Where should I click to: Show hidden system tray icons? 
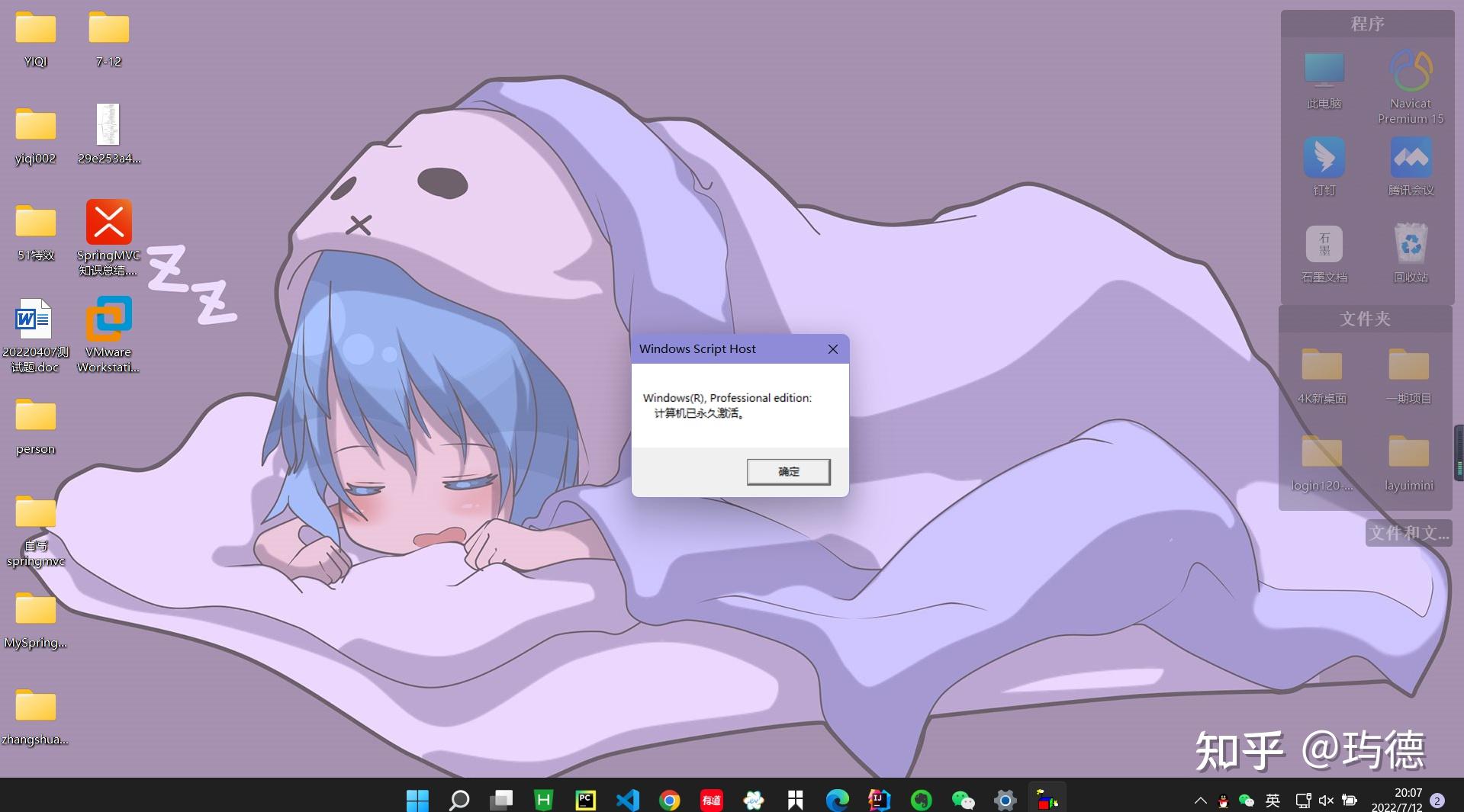pyautogui.click(x=1200, y=801)
